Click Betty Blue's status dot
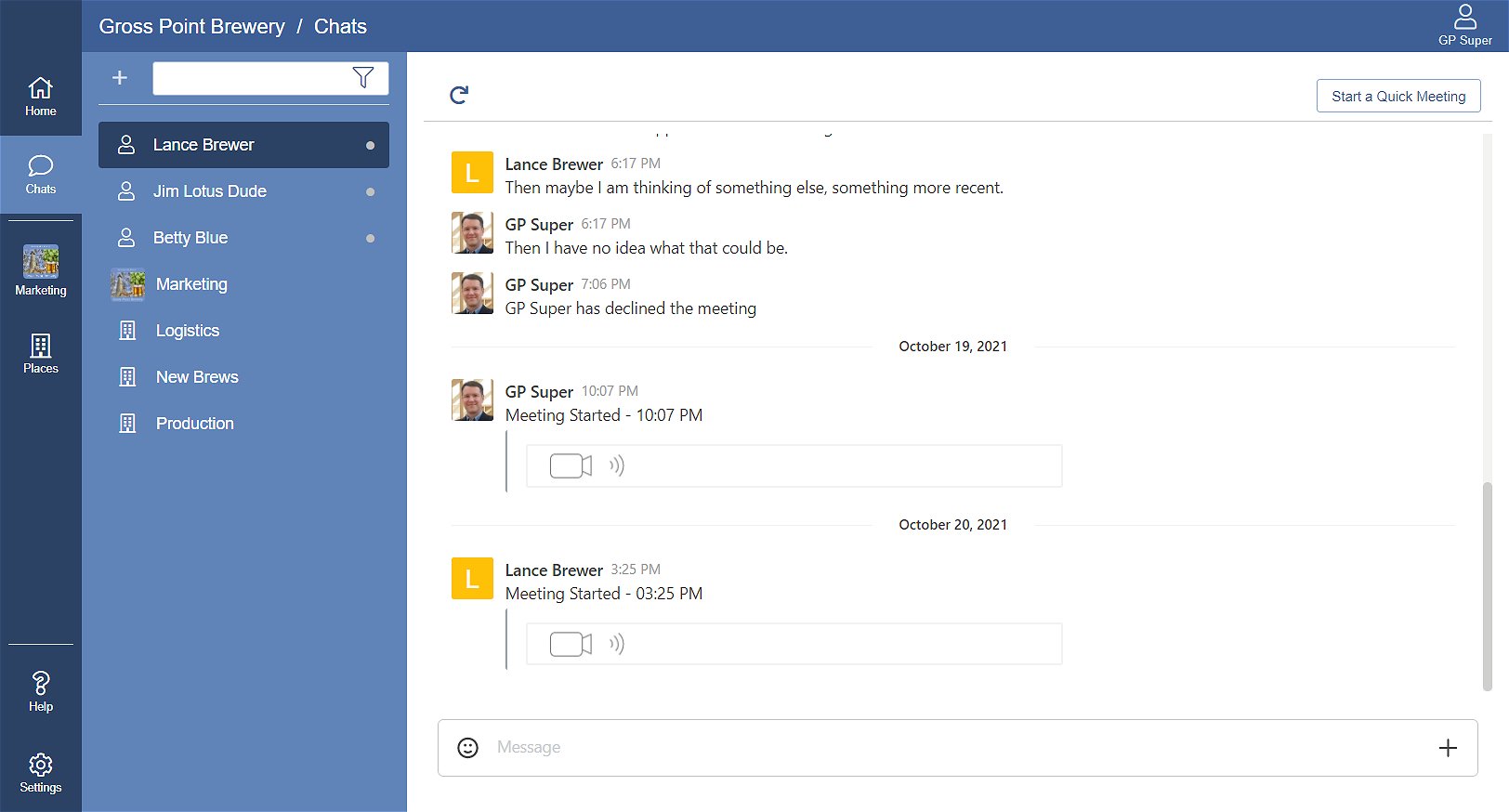This screenshot has width=1509, height=812. click(x=371, y=238)
